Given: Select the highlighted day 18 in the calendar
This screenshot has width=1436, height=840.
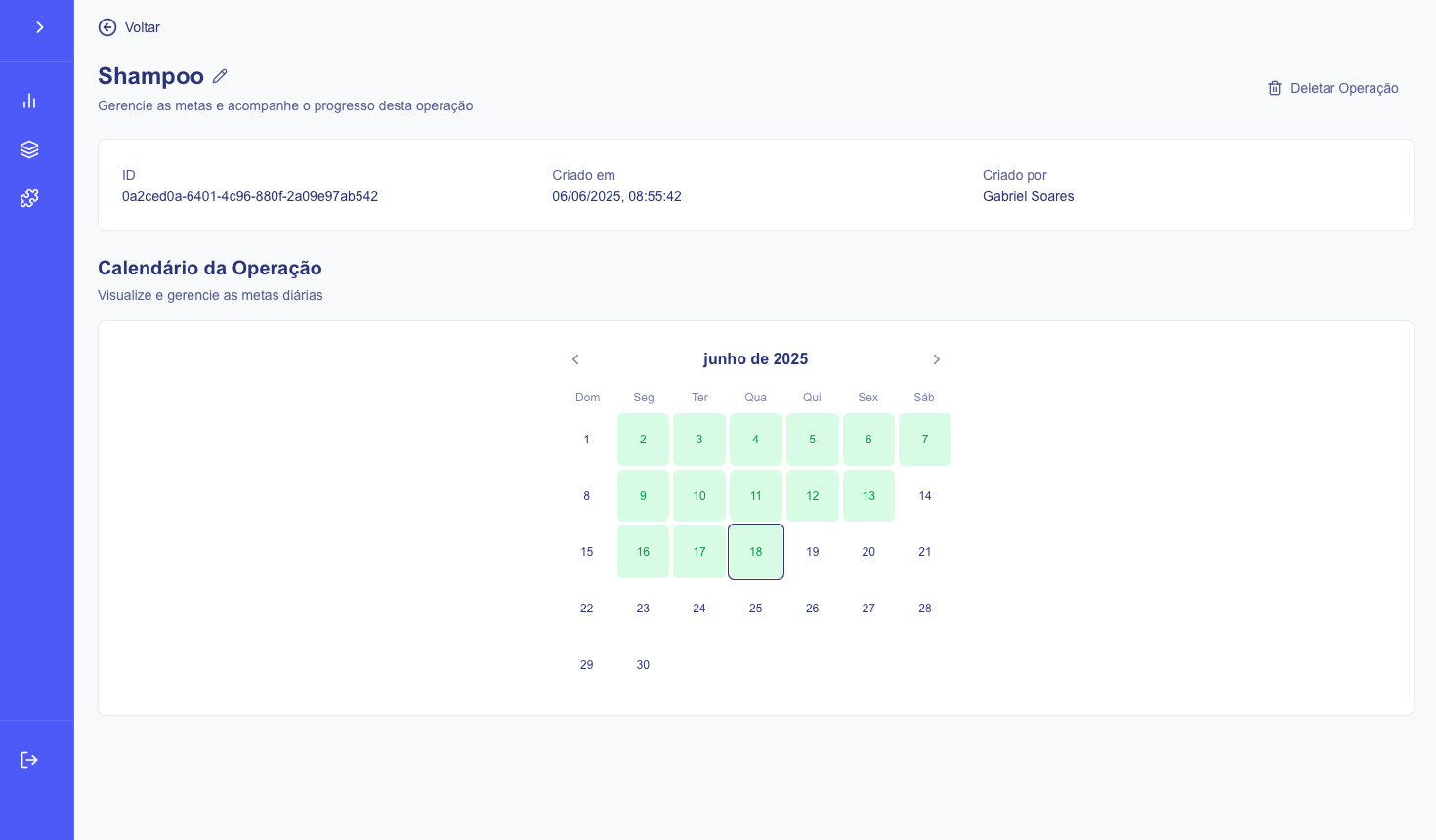Looking at the screenshot, I should click(755, 552).
